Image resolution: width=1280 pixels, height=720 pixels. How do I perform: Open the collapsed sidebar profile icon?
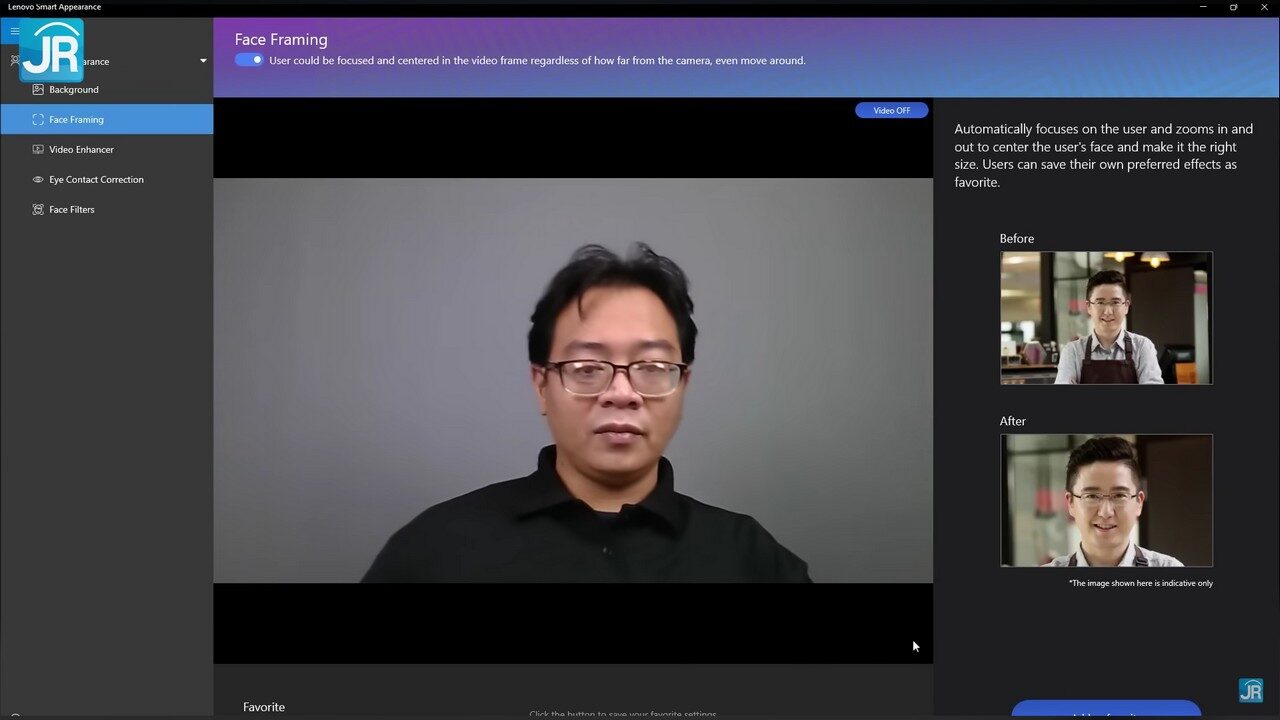pyautogui.click(x=14, y=60)
